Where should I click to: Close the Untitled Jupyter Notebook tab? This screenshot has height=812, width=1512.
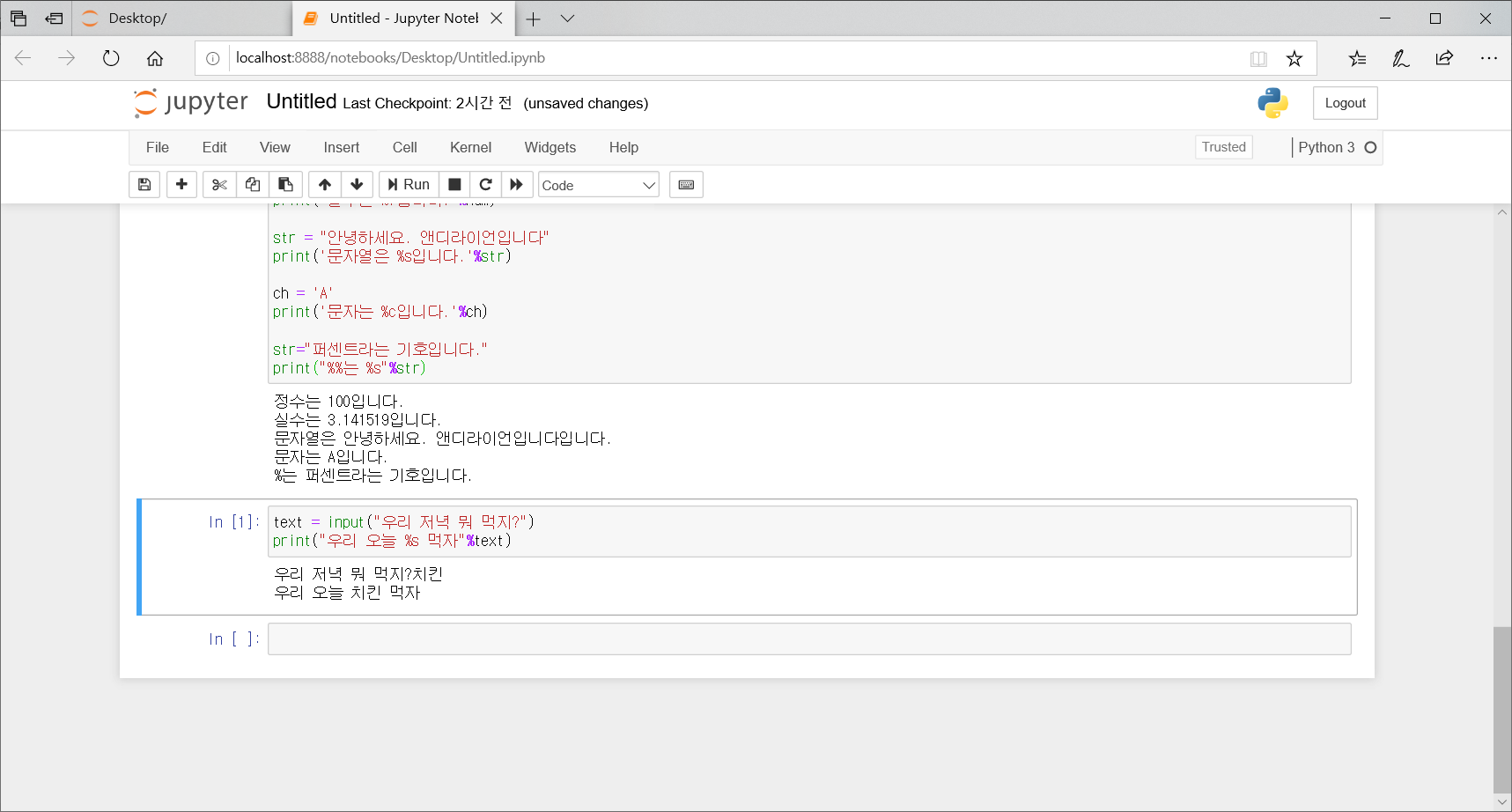[x=497, y=18]
